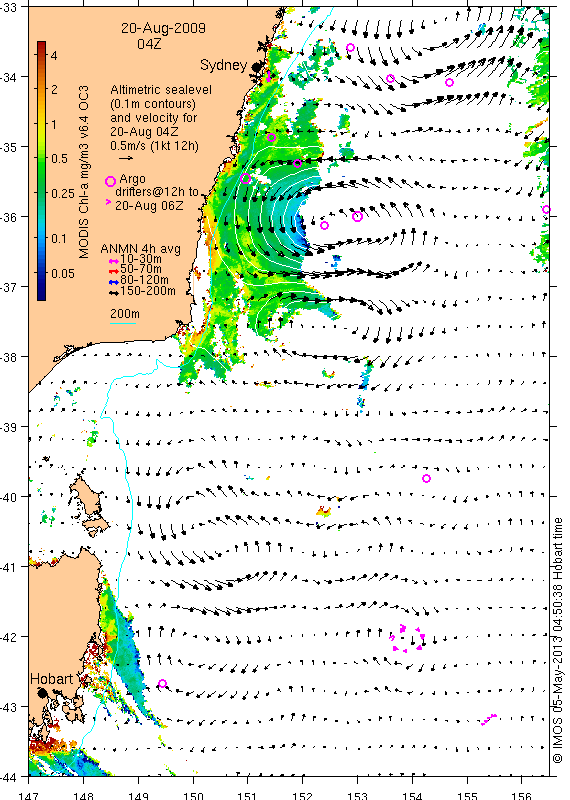The width and height of the screenshot is (570, 800).
Task: Click the colorbar's green middle at 0.5
Action: pyautogui.click(x=42, y=159)
